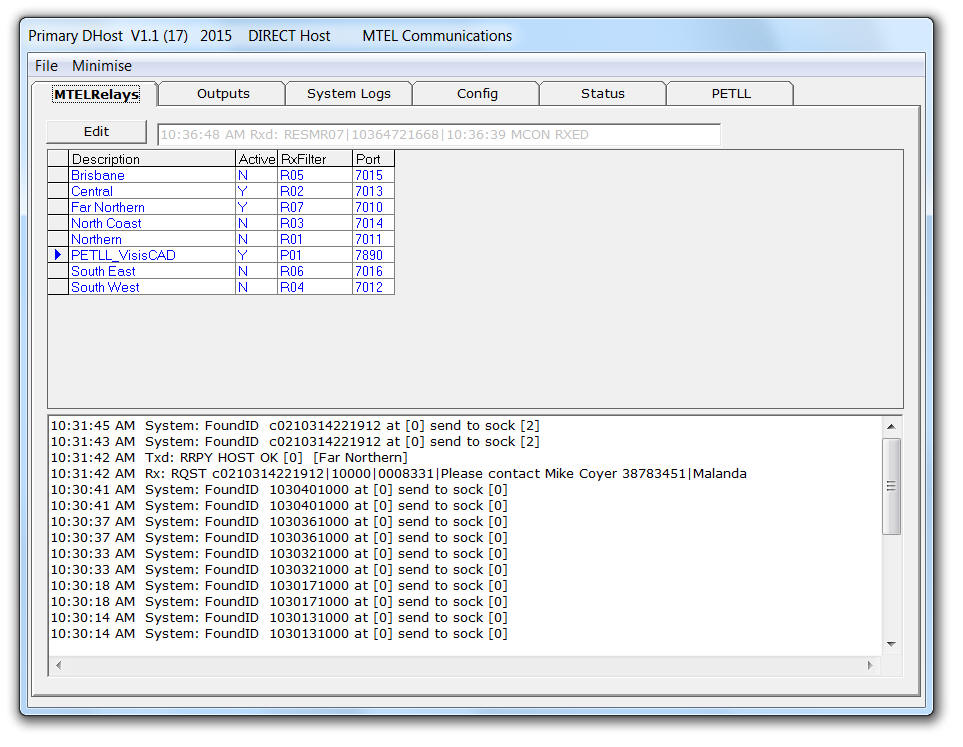Click the row selector arrow beside PETLL_VisisCAD

coord(58,255)
